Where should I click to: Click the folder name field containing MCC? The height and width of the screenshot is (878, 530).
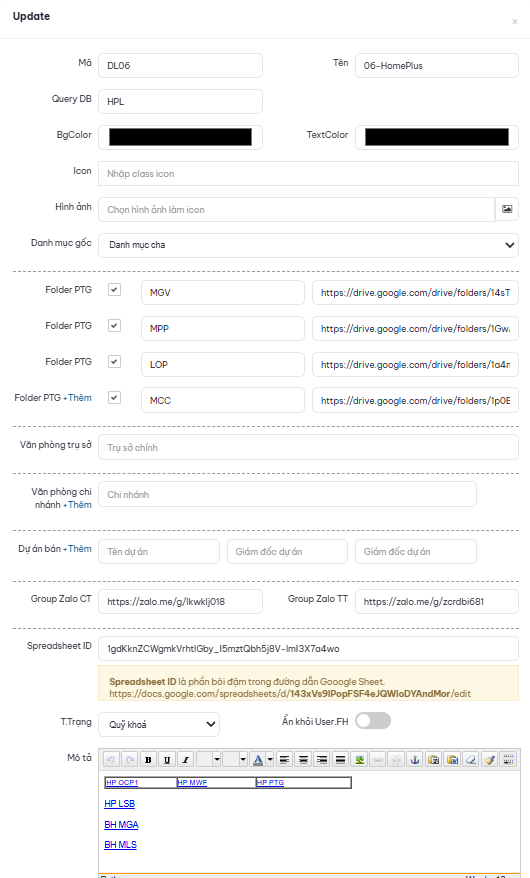point(223,400)
